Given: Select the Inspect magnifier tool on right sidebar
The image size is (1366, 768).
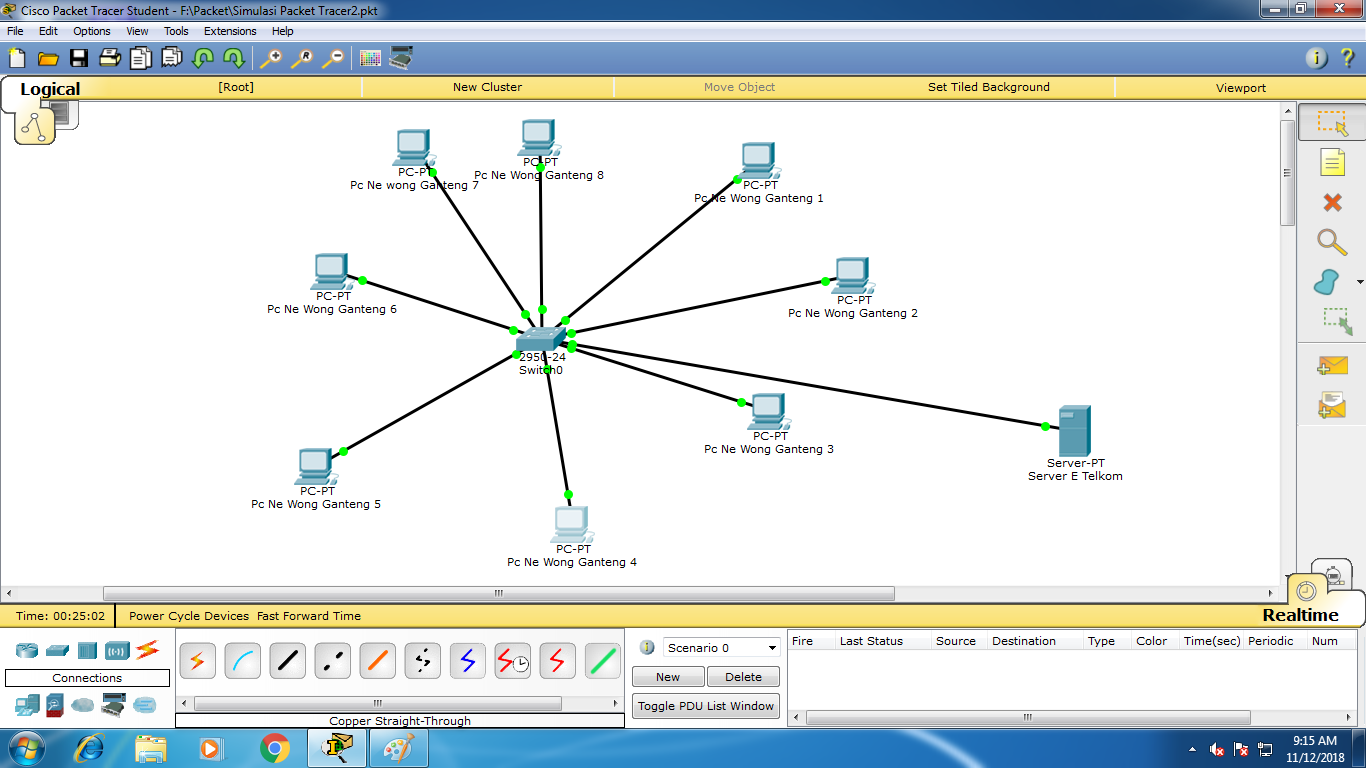Looking at the screenshot, I should 1330,242.
